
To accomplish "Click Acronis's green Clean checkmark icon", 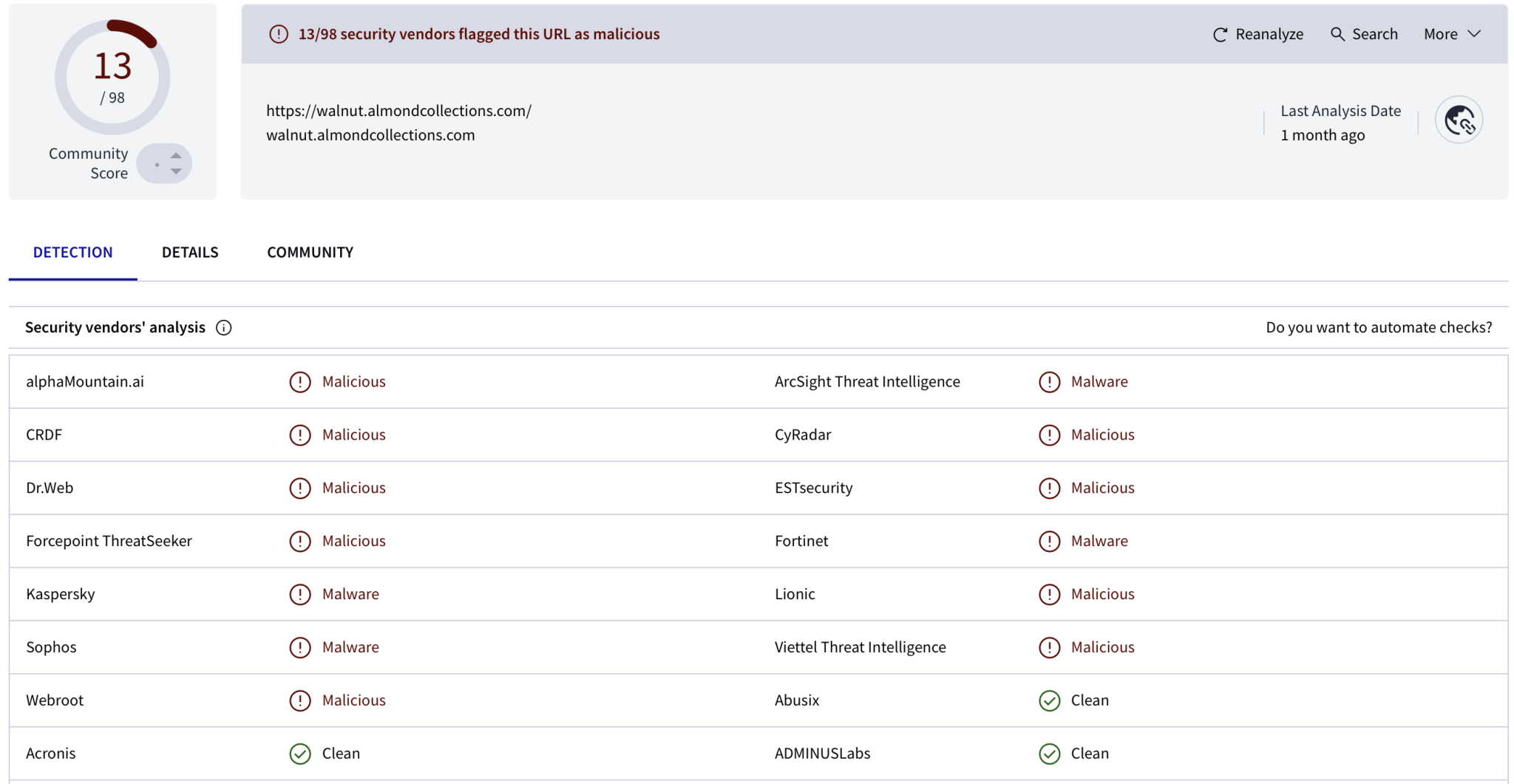I will coord(299,754).
